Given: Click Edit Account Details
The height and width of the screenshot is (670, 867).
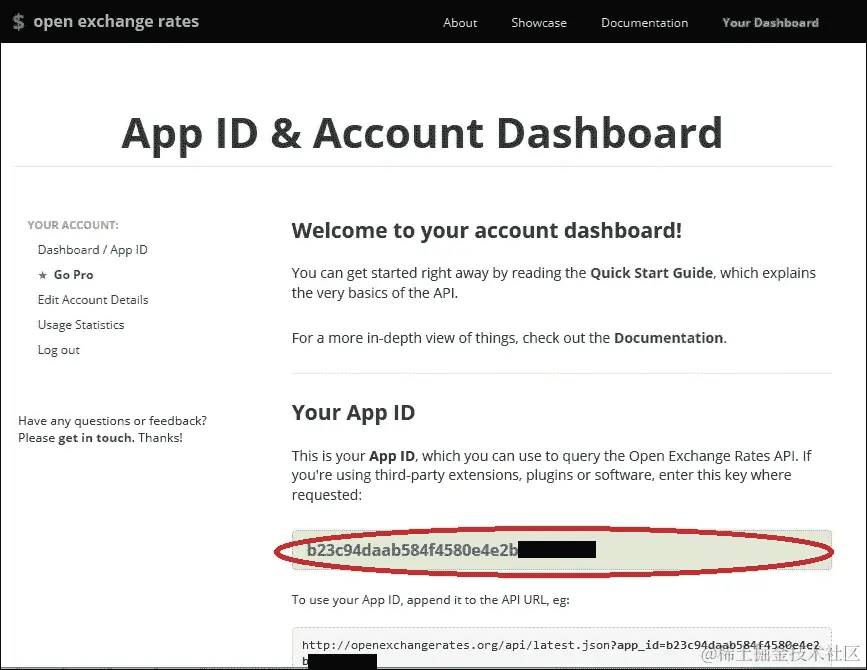Looking at the screenshot, I should (x=93, y=300).
